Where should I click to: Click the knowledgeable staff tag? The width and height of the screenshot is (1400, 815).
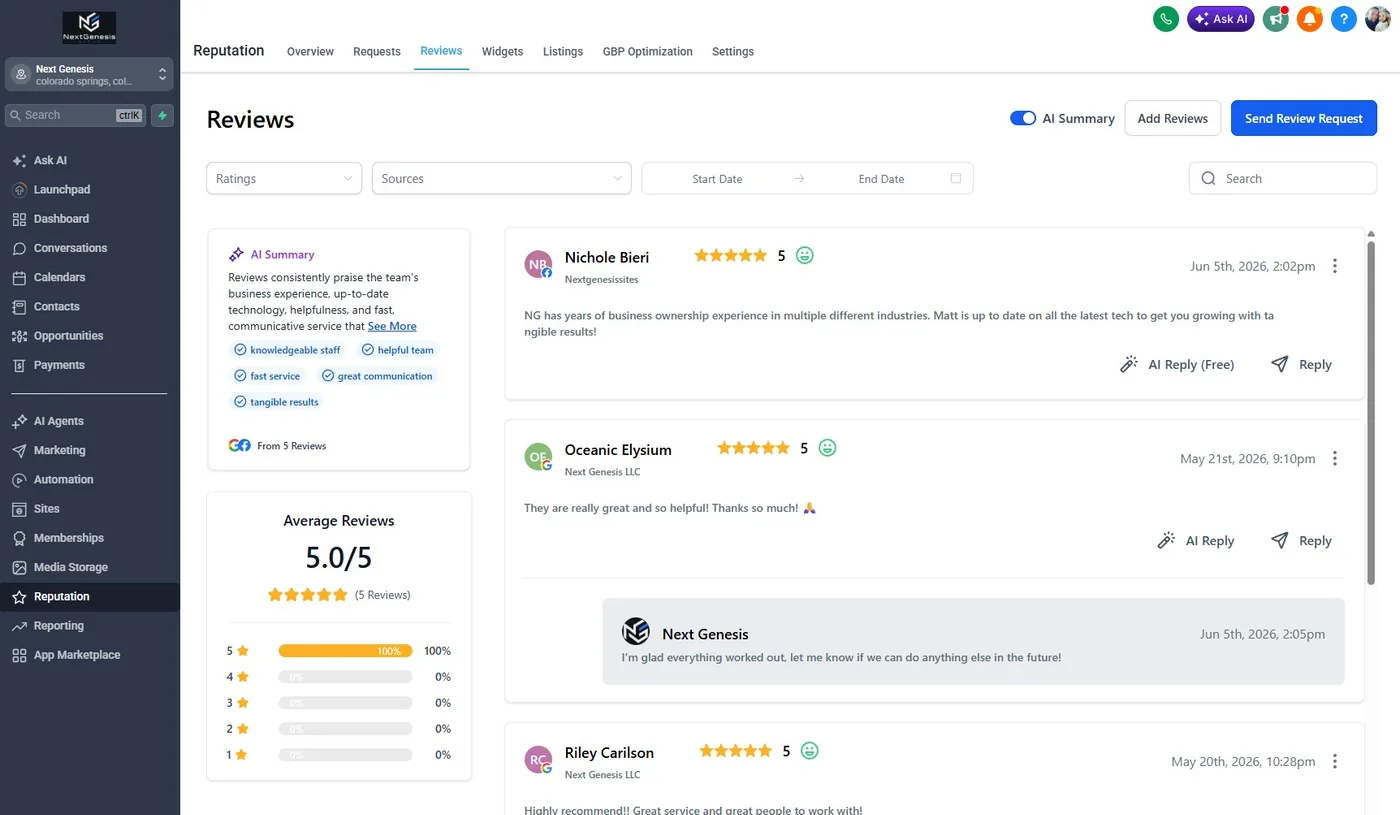[287, 350]
